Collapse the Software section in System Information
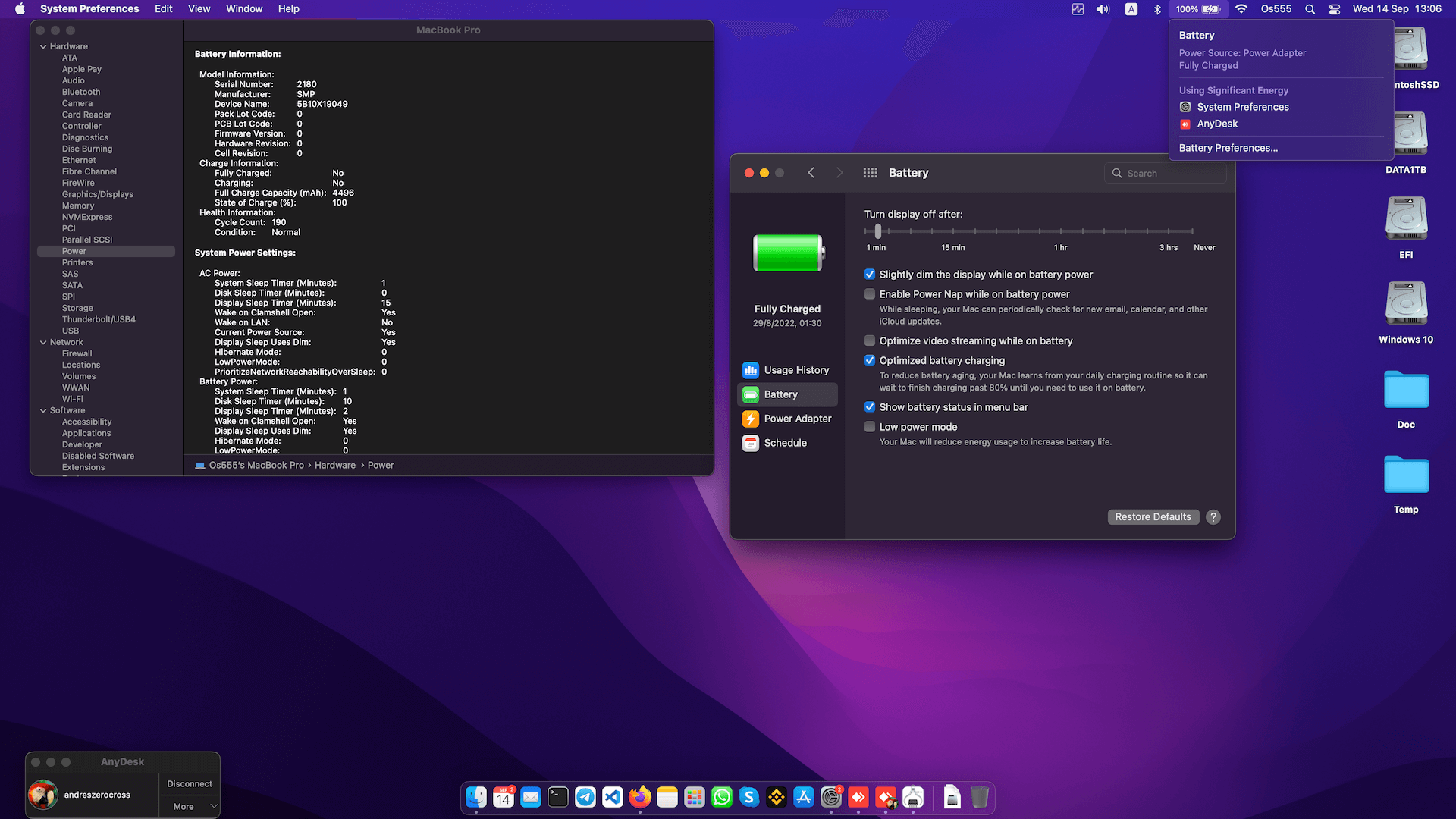 [44, 410]
